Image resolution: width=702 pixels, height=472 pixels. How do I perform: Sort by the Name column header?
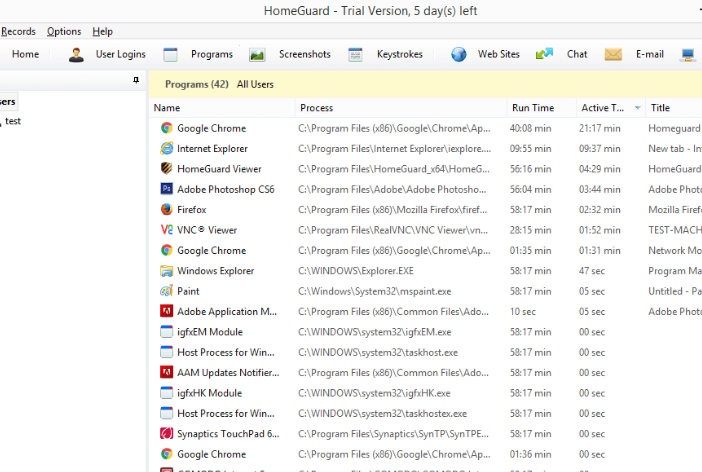pyautogui.click(x=223, y=108)
